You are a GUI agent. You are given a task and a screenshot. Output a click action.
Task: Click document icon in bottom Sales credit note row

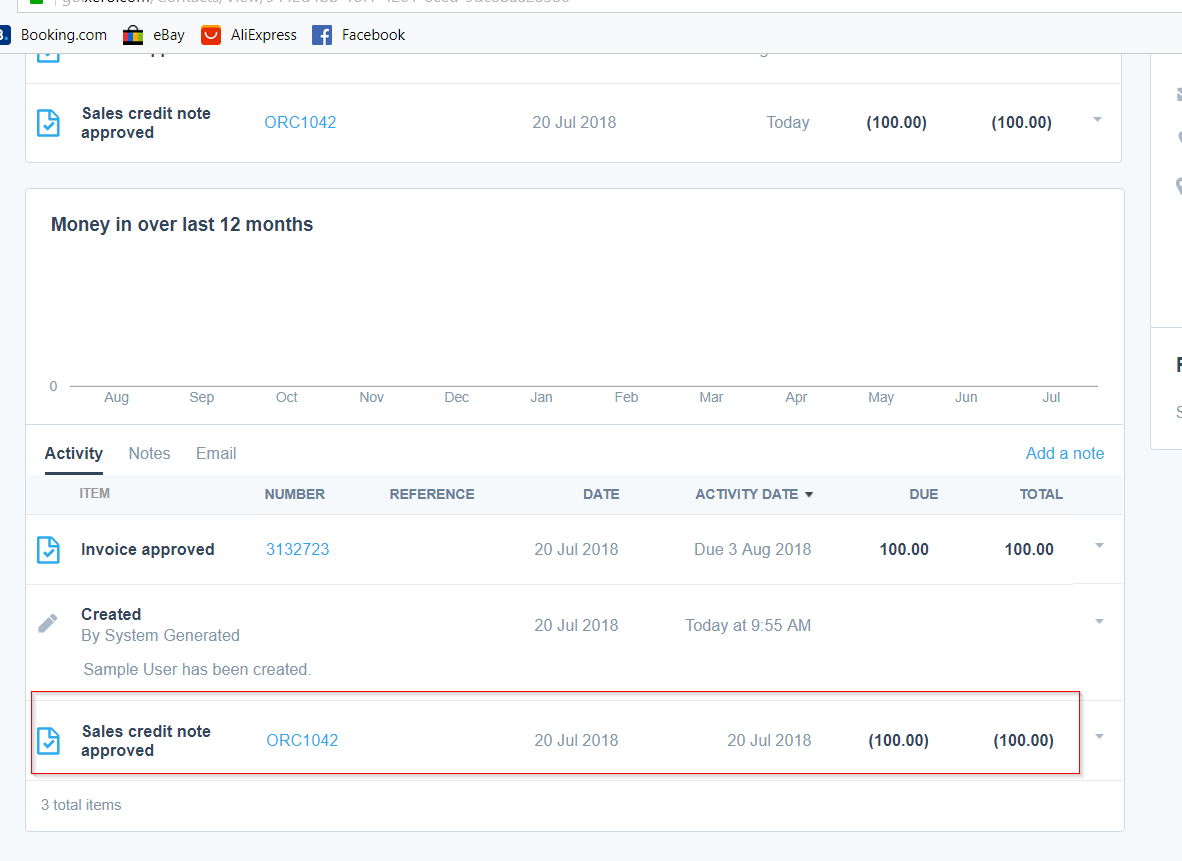click(x=48, y=740)
